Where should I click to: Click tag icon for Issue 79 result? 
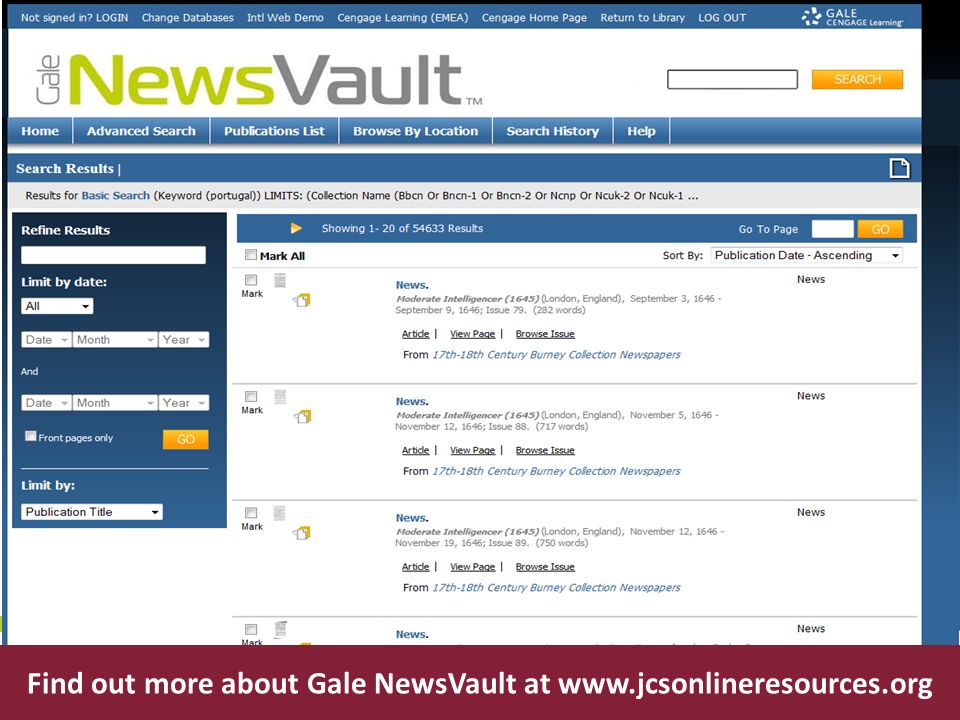(302, 300)
